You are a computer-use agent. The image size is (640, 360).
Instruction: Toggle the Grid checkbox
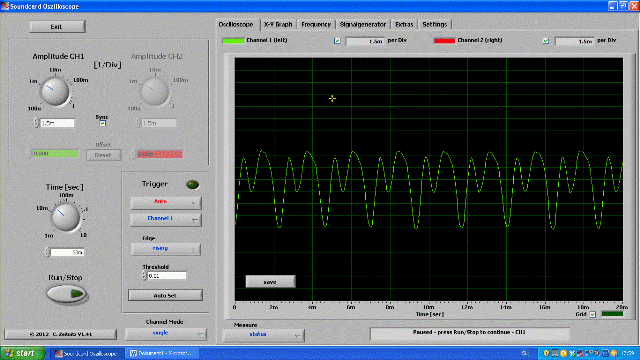tap(593, 314)
